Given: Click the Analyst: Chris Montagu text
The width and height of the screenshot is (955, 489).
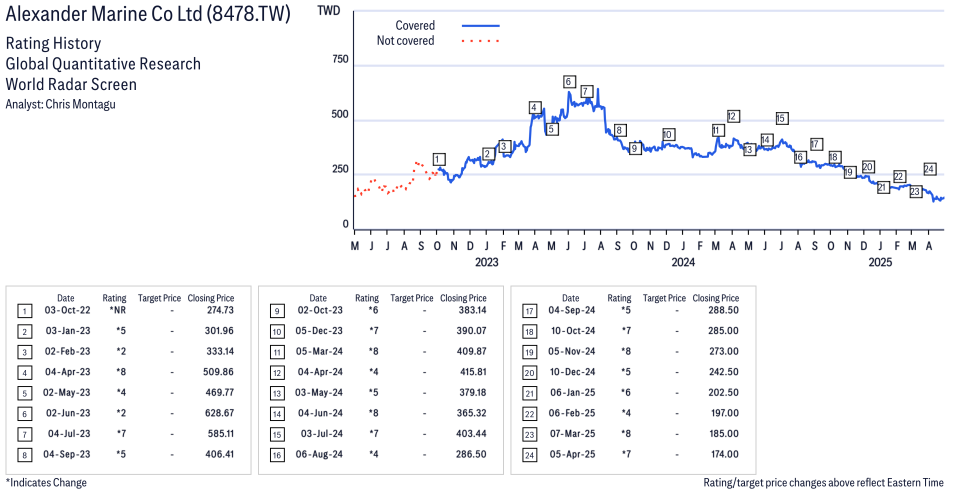Looking at the screenshot, I should tap(60, 104).
